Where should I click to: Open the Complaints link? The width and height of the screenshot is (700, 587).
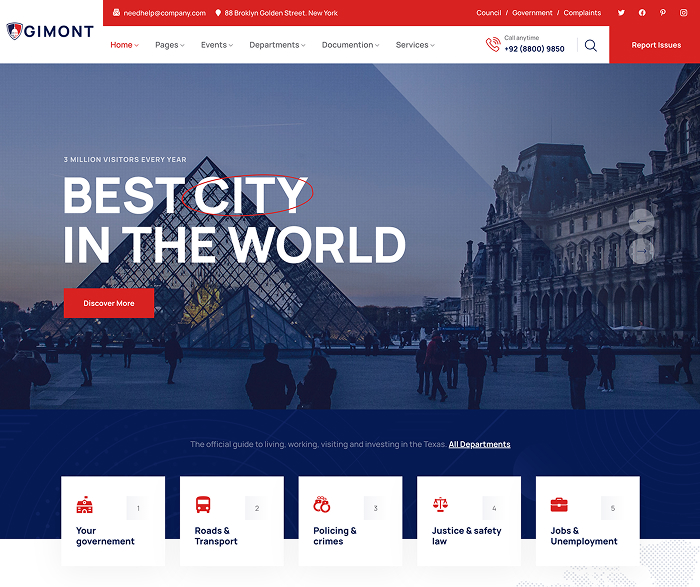582,13
